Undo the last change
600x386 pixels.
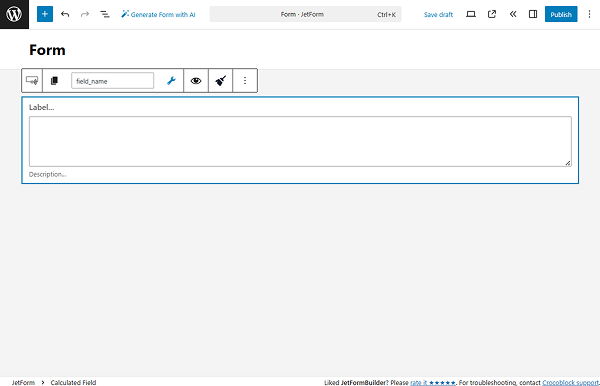click(65, 14)
